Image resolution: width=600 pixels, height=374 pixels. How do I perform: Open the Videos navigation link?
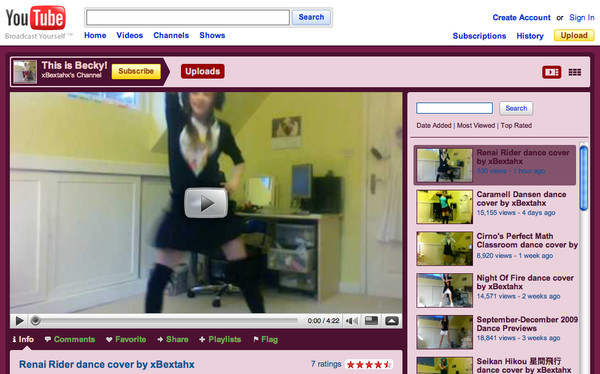click(130, 35)
